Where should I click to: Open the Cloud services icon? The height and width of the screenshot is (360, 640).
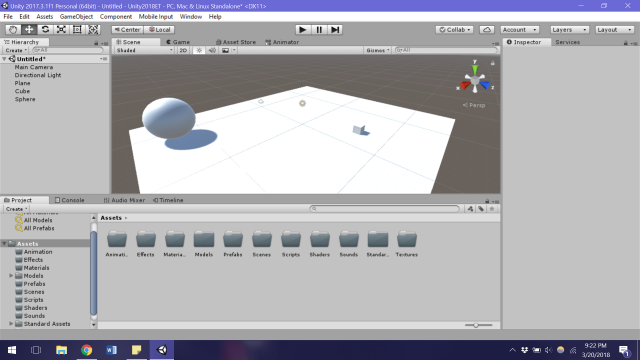coord(487,30)
